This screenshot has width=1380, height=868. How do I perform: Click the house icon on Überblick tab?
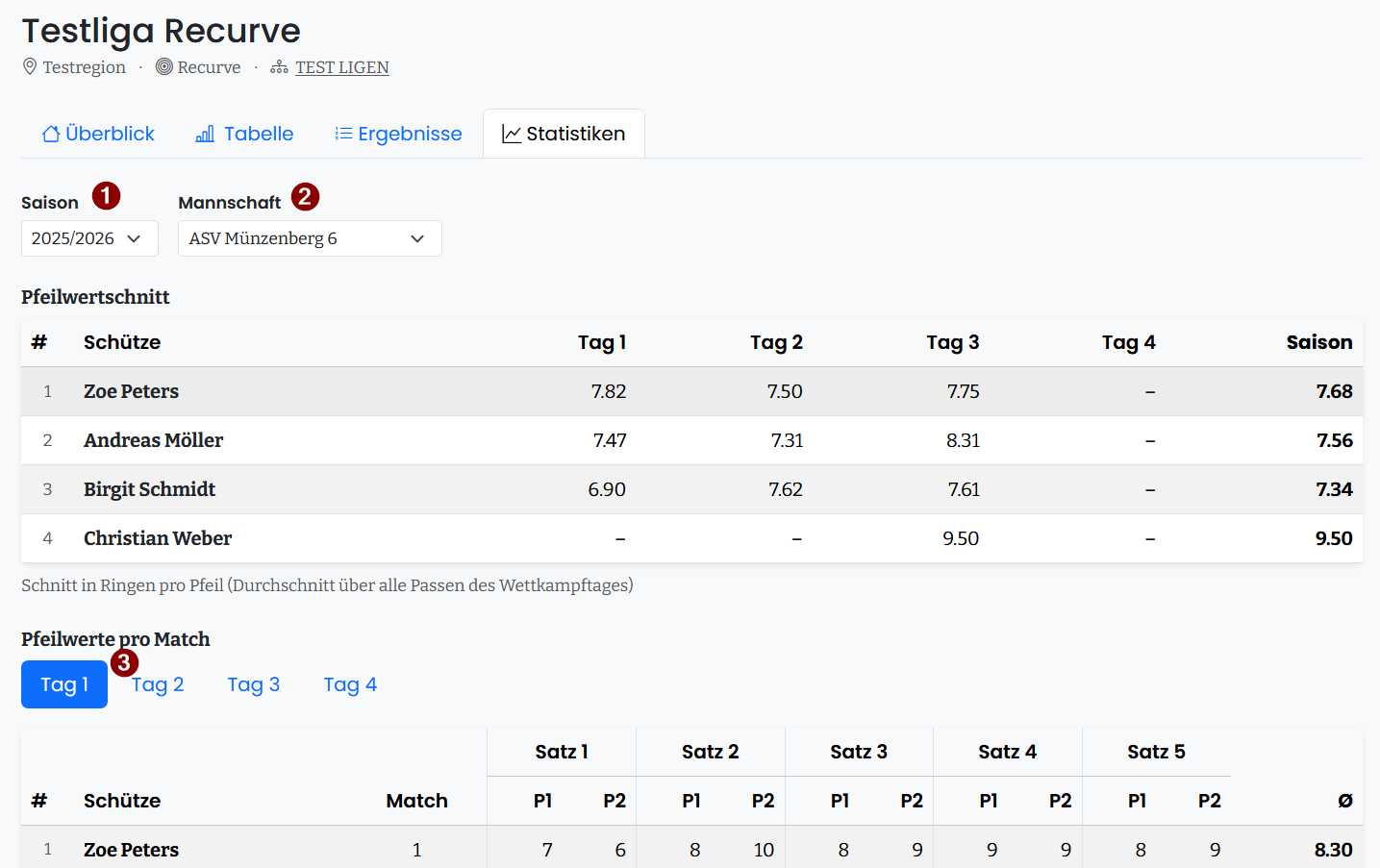point(51,134)
